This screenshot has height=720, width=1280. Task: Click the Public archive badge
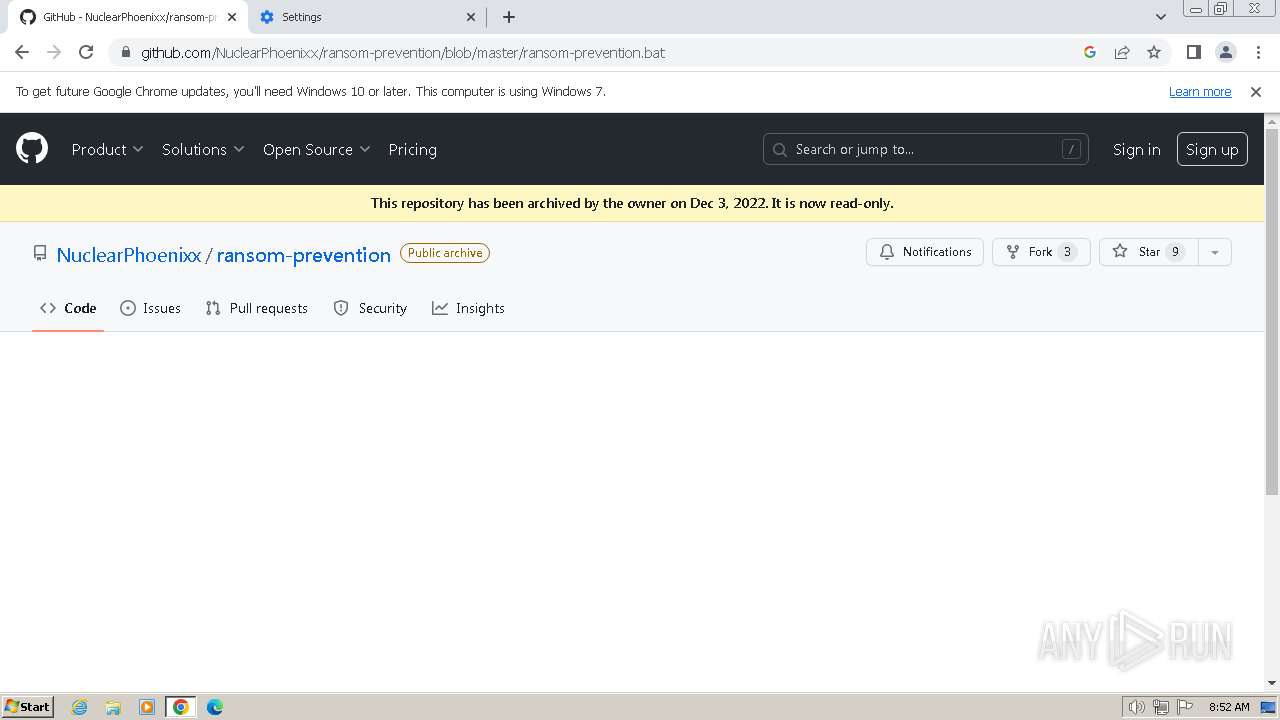tap(445, 253)
